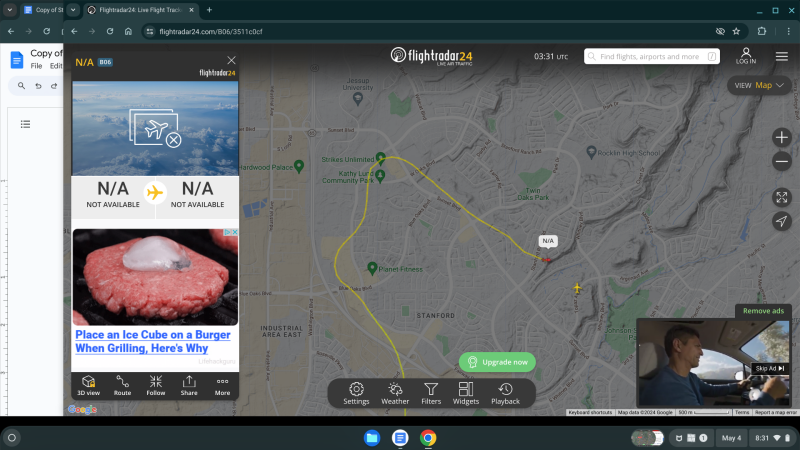
Task: Open the 3D view of the flight
Action: tap(88, 385)
